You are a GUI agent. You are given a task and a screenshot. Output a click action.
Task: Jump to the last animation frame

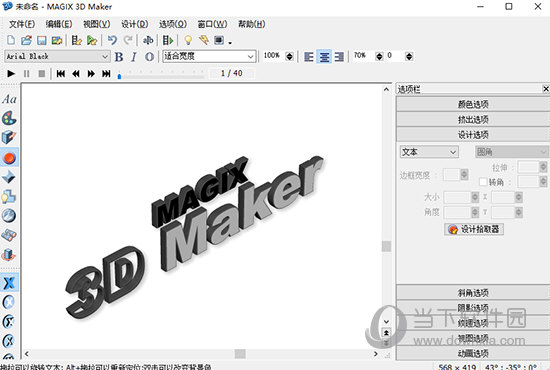[x=106, y=74]
